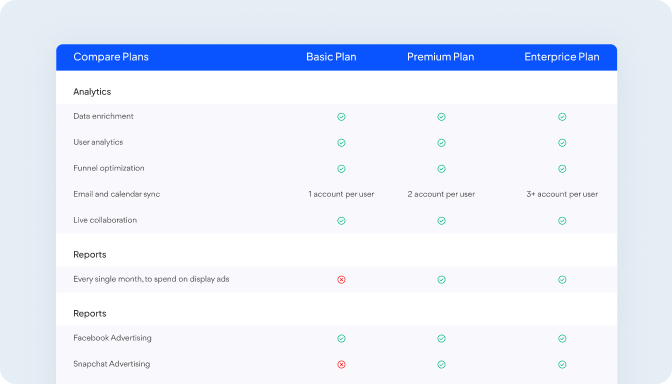Click the User analytics feature label

click(98, 142)
